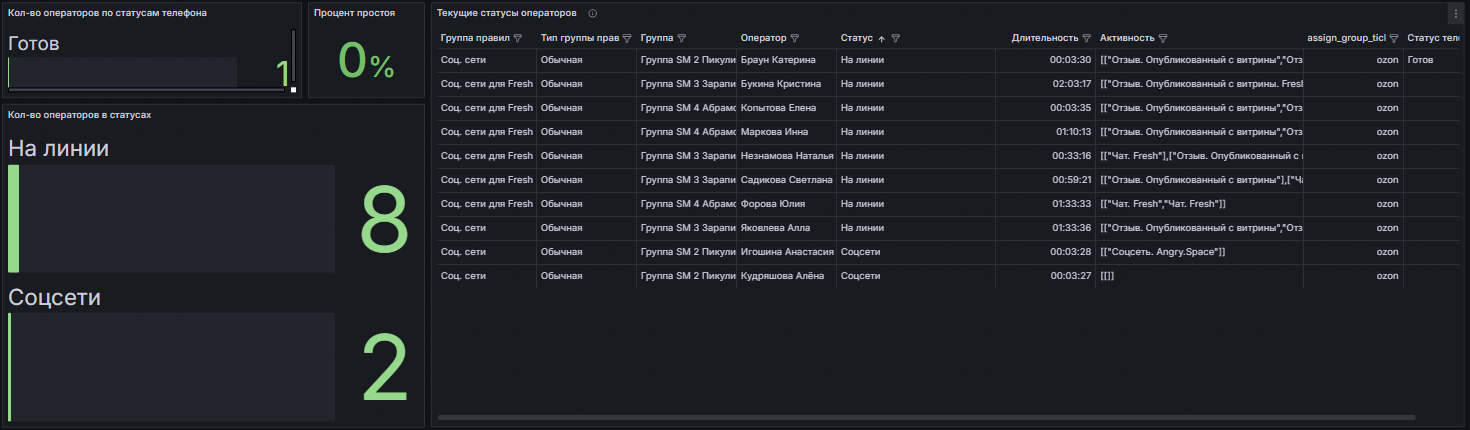Screen dimensions: 1470x430
Task: Select the Оператор column header
Action: (763, 38)
